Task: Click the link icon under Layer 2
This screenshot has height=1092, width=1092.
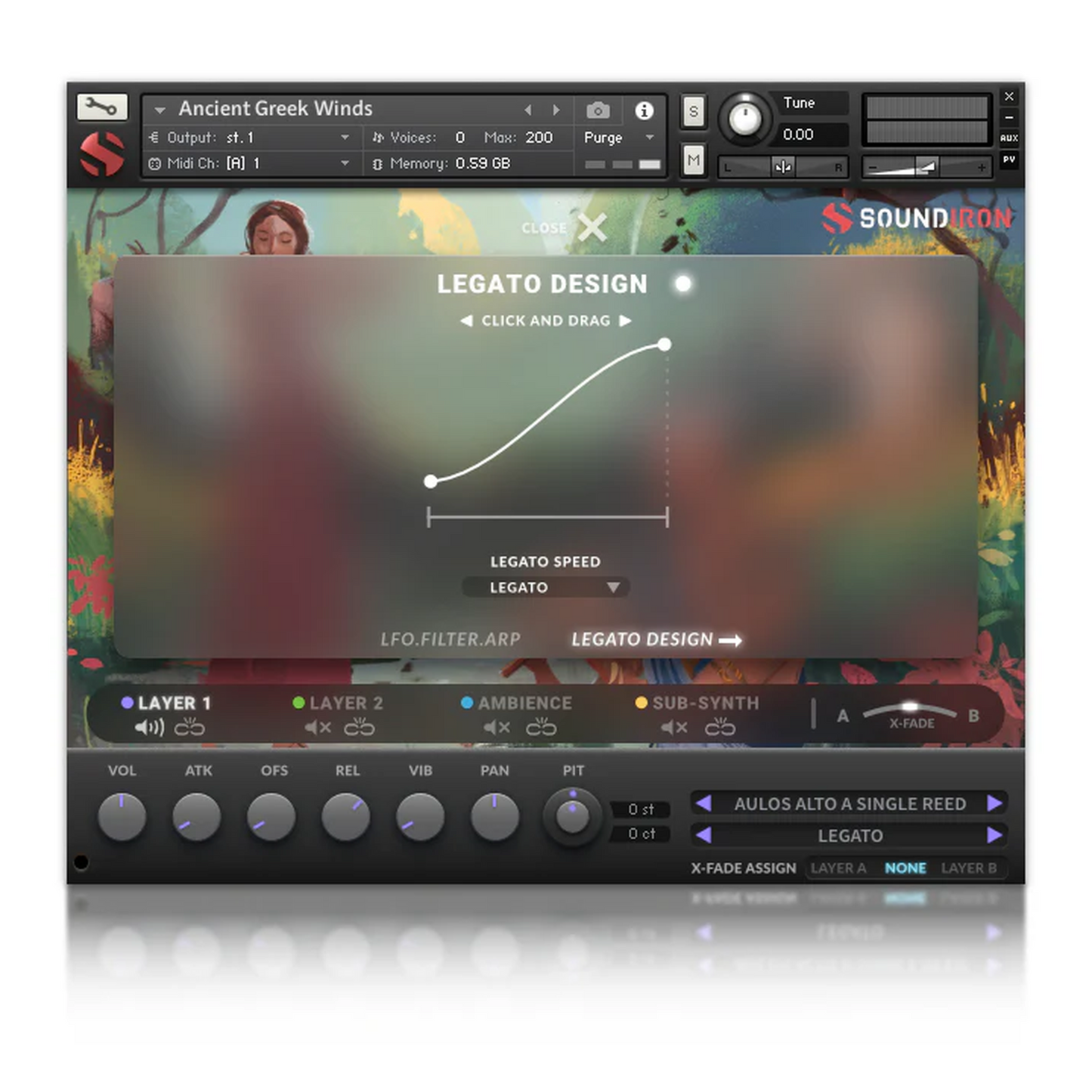Action: click(x=359, y=727)
